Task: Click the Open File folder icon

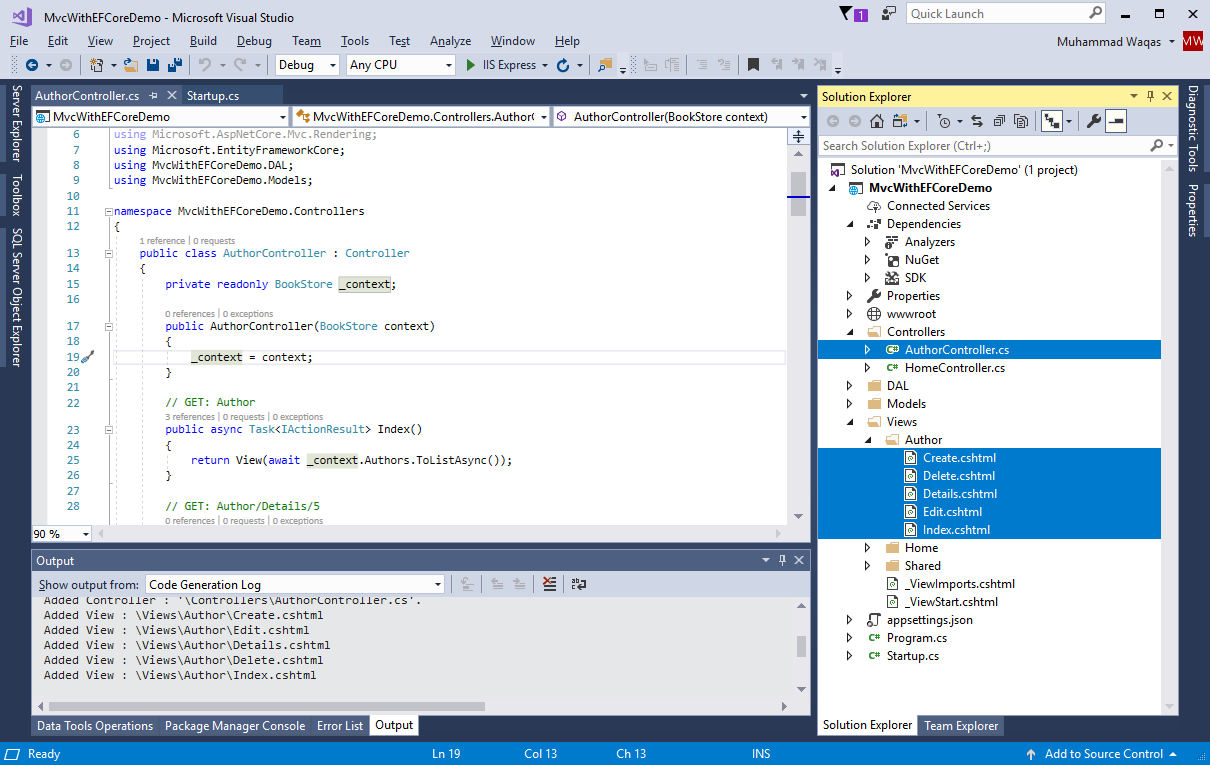Action: (x=131, y=65)
